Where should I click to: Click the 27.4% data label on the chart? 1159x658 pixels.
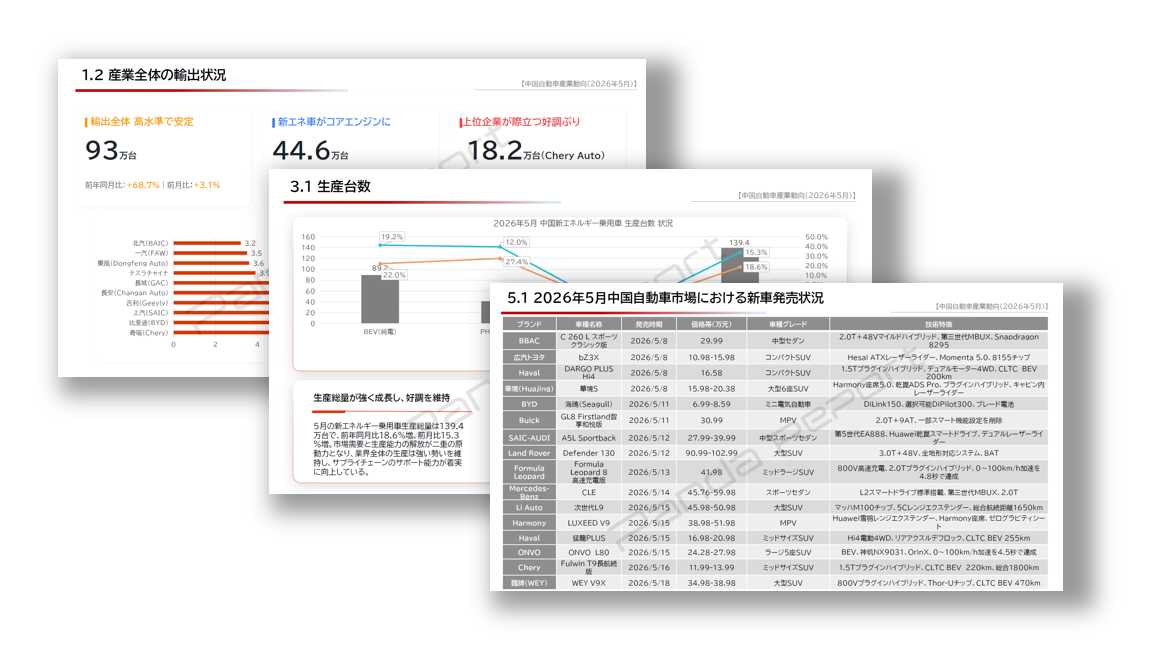point(517,262)
